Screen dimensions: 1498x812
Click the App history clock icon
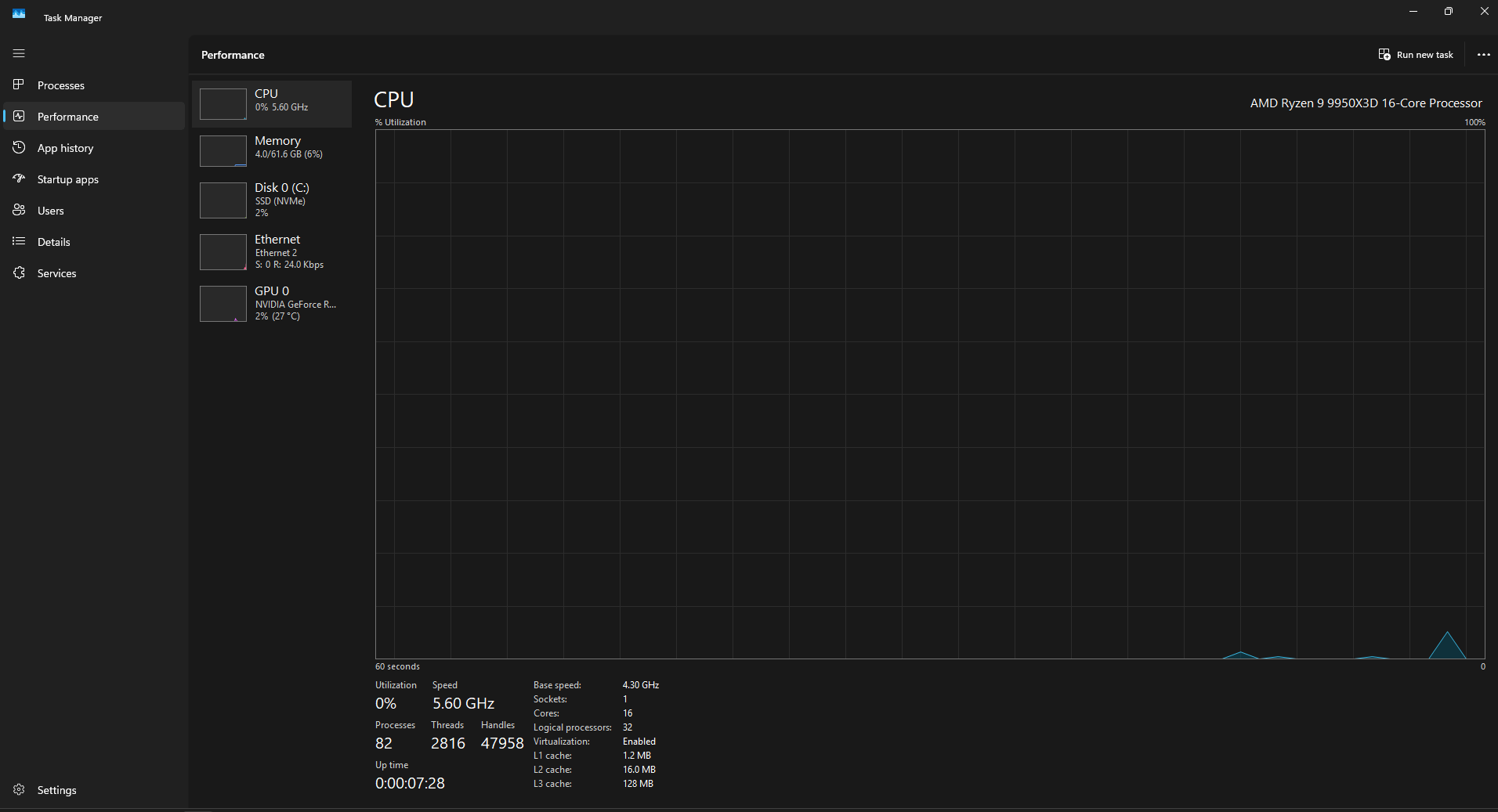tap(19, 147)
